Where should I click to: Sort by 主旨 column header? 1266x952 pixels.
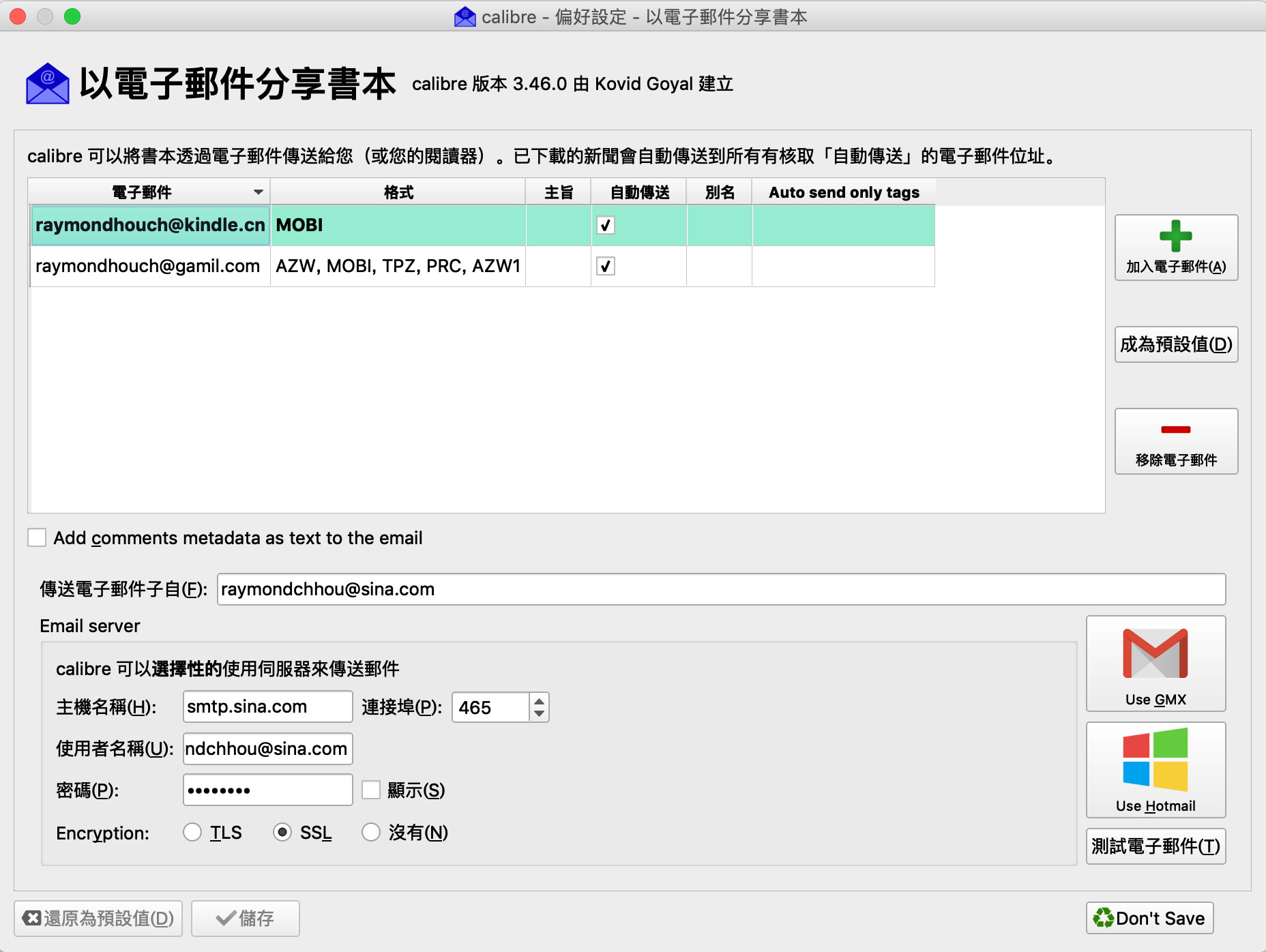[x=559, y=192]
